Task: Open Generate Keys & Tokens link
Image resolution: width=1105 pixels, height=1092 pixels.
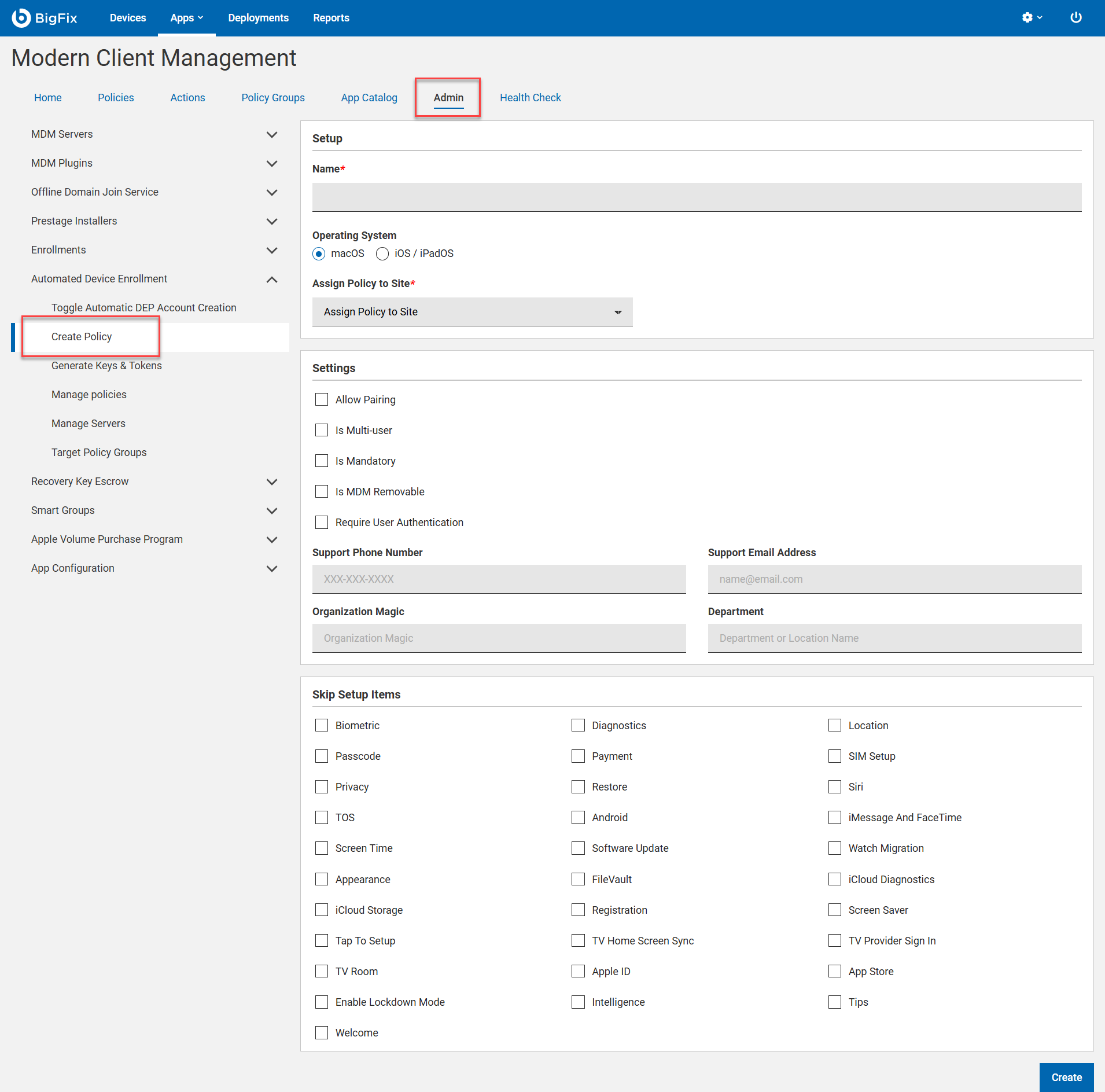Action: [106, 366]
